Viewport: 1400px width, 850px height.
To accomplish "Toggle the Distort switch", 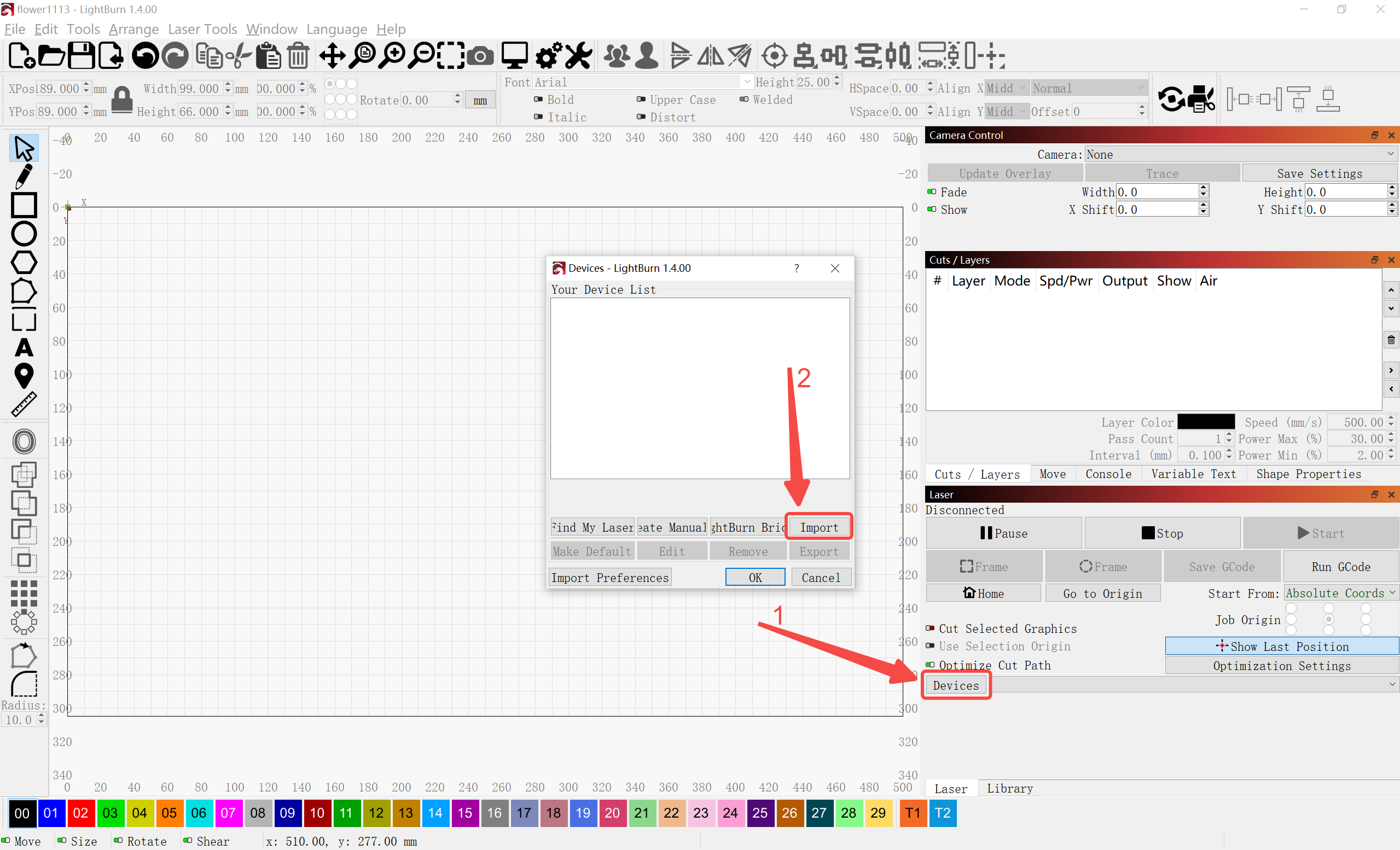I will (641, 117).
